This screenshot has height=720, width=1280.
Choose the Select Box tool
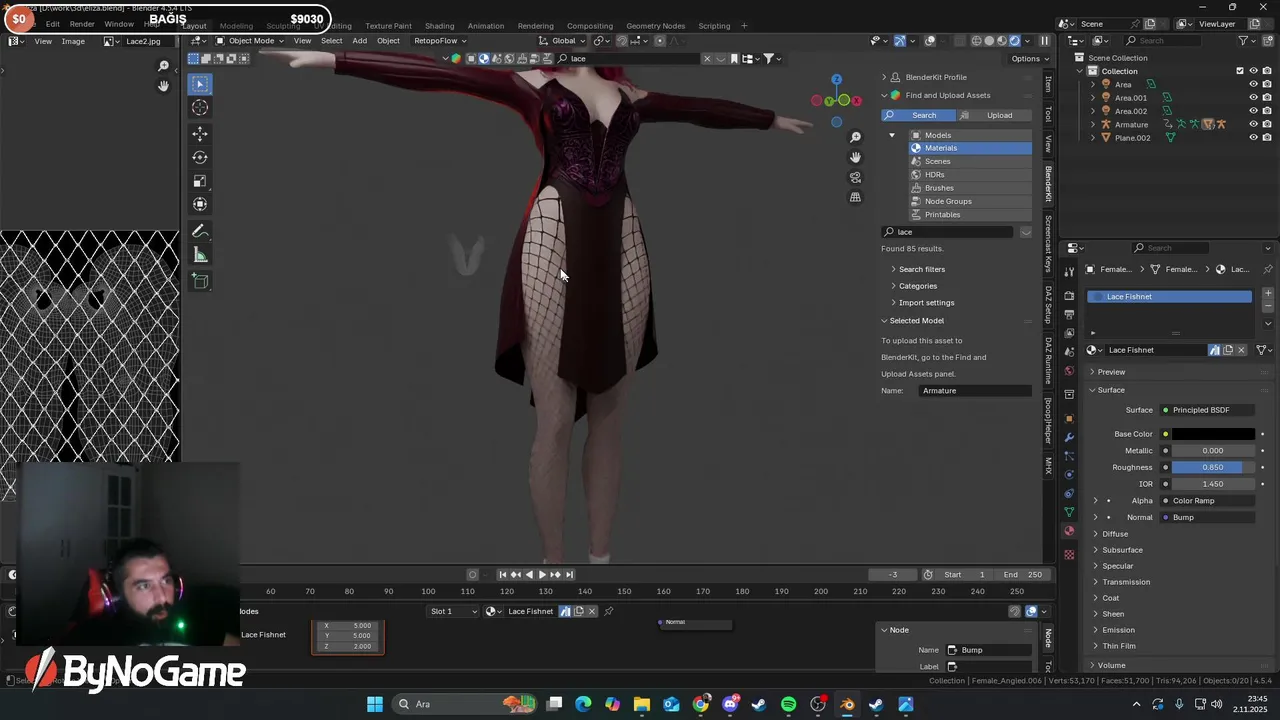[200, 84]
